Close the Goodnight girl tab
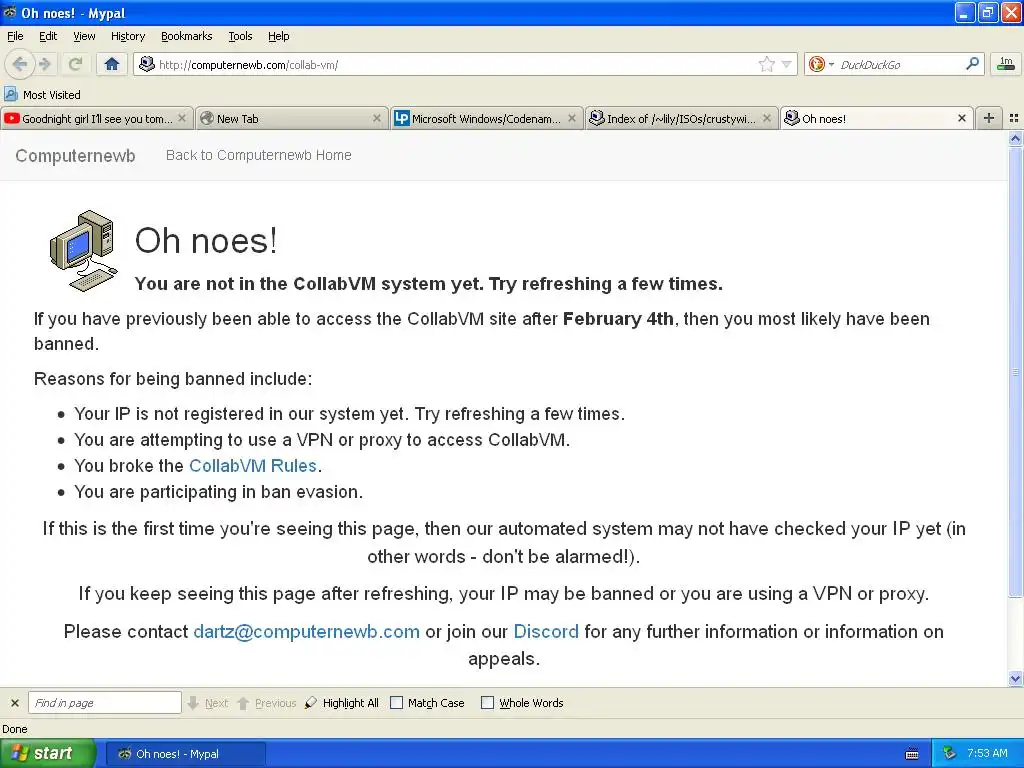Viewport: 1024px width, 768px height. coord(182,118)
